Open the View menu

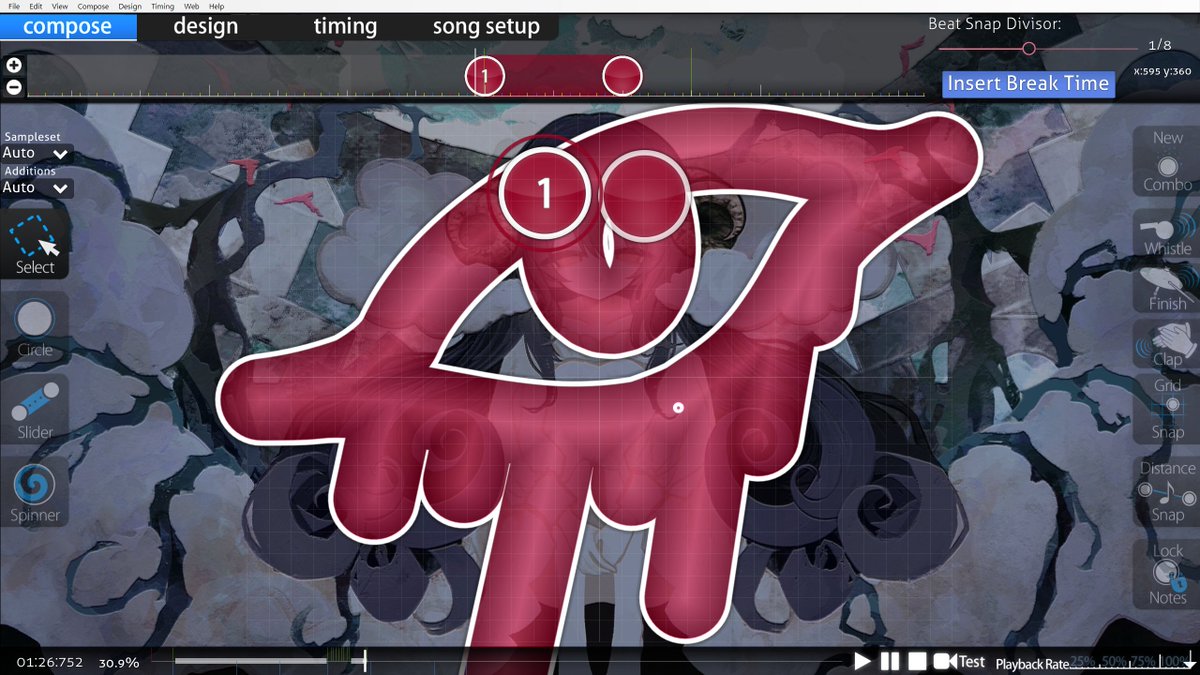[61, 6]
